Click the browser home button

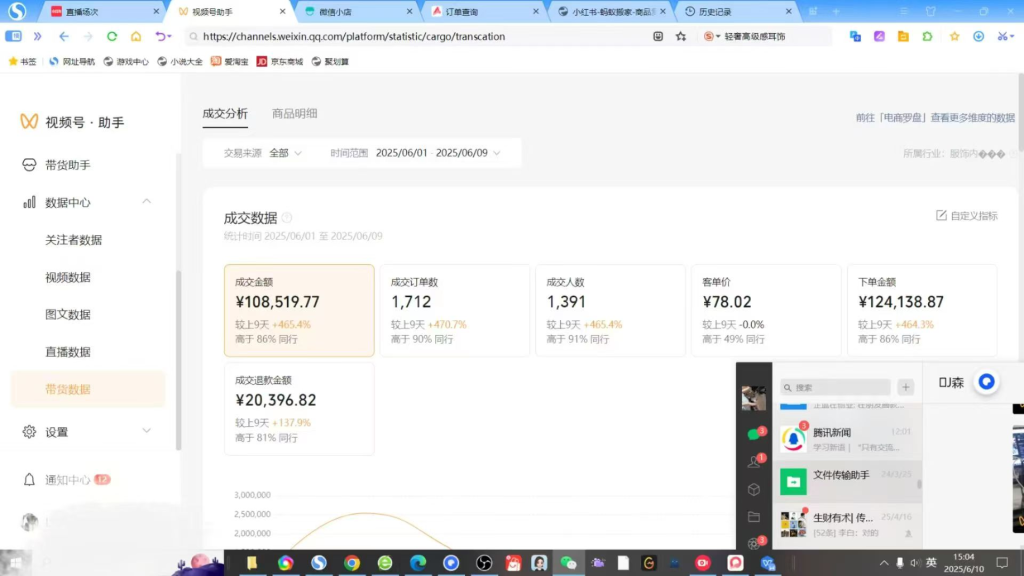[136, 36]
